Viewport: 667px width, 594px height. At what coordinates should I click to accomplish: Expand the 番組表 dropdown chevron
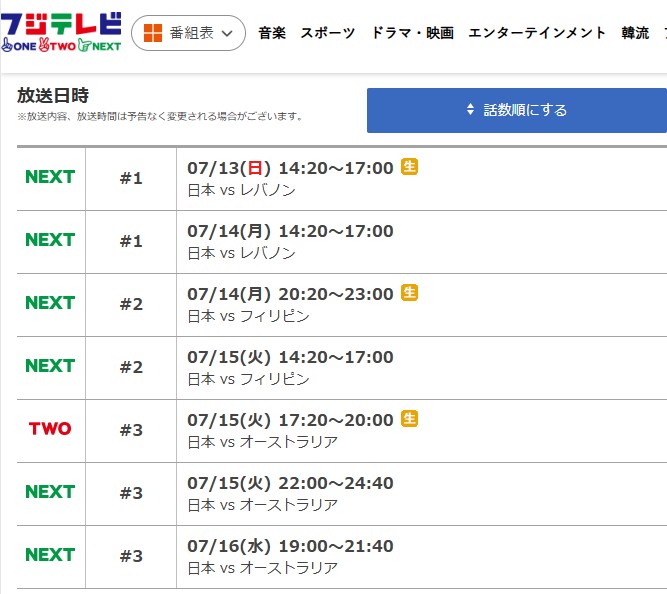point(228,33)
